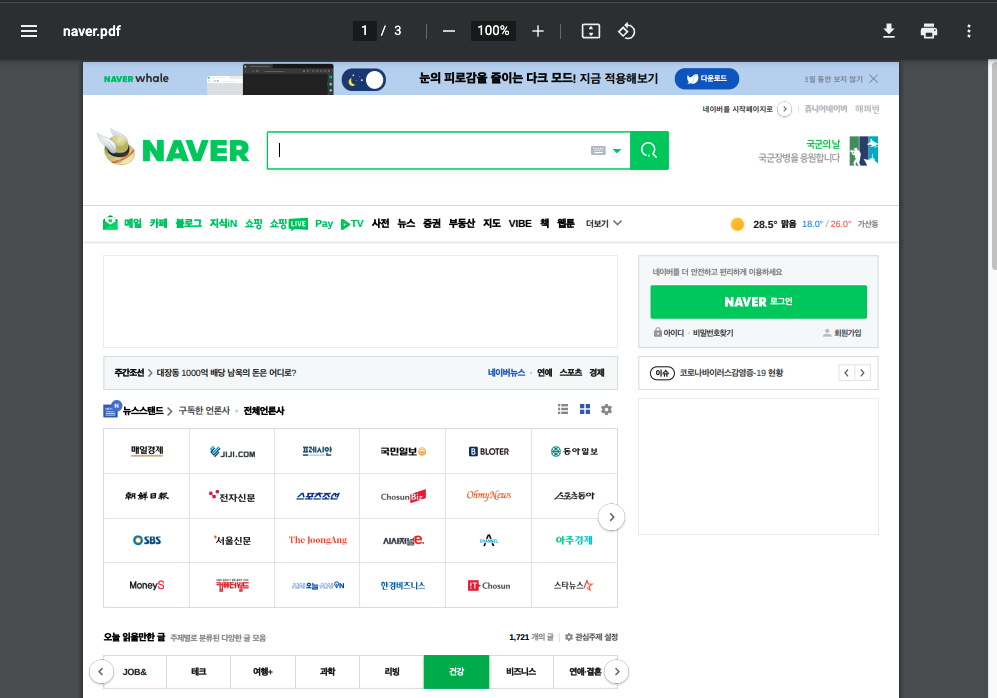This screenshot has height=698, width=997.
Task: Open the VIBE menu item
Action: click(519, 224)
